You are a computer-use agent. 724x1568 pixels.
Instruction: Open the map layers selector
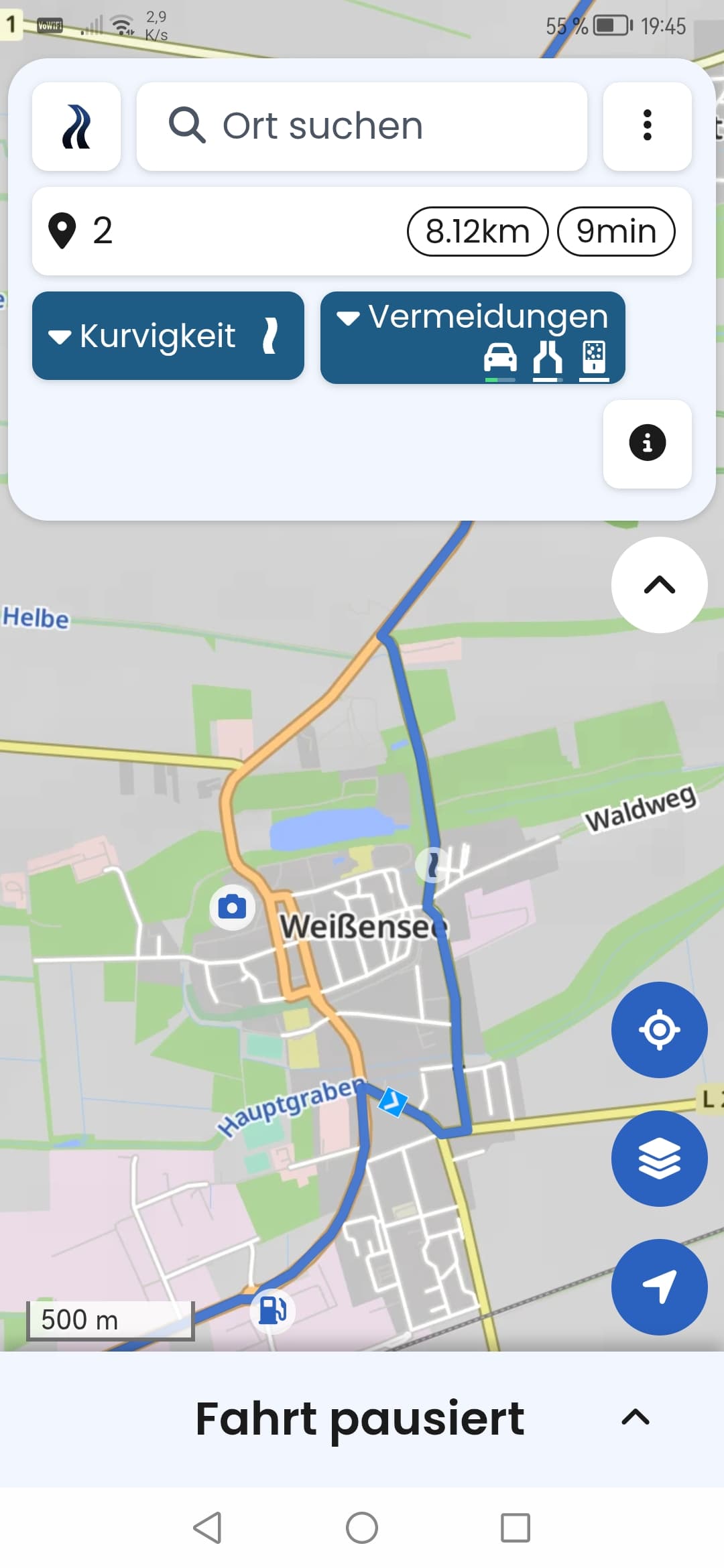[659, 1158]
